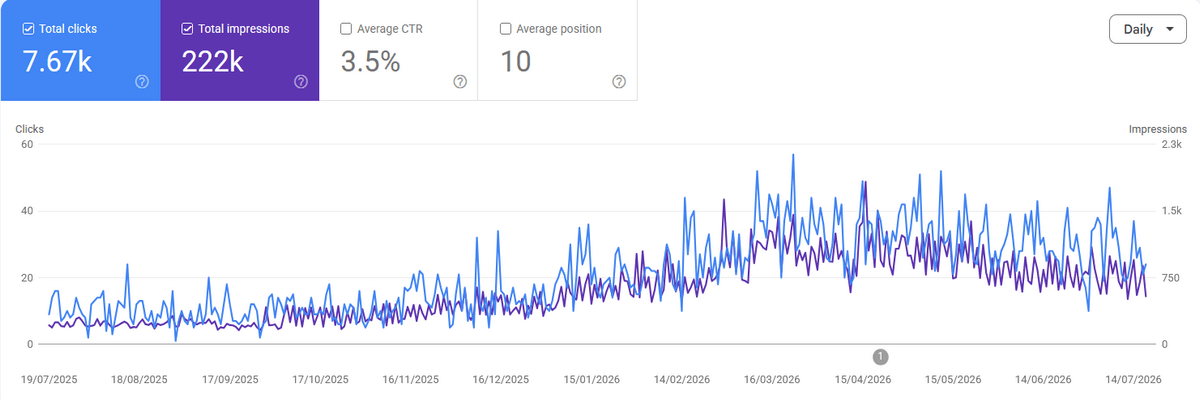Click the 40 clicks axis label

28,211
